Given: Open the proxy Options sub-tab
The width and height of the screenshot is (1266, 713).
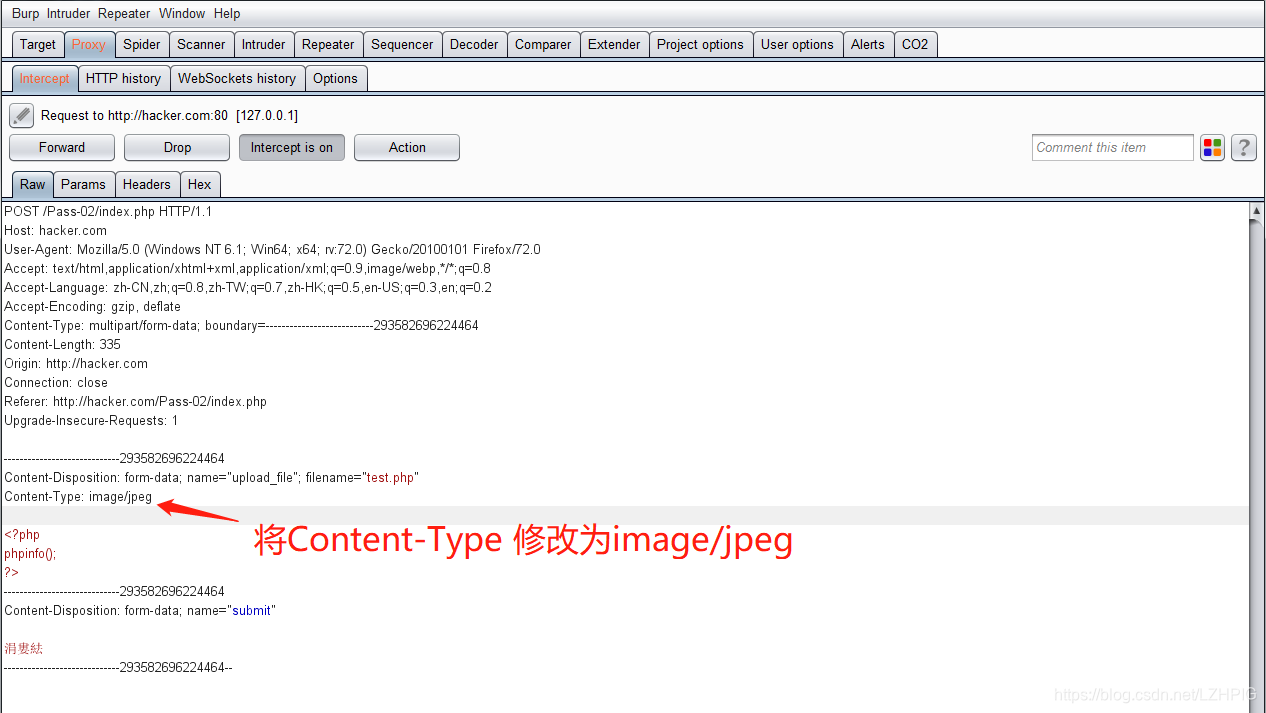Looking at the screenshot, I should point(335,79).
